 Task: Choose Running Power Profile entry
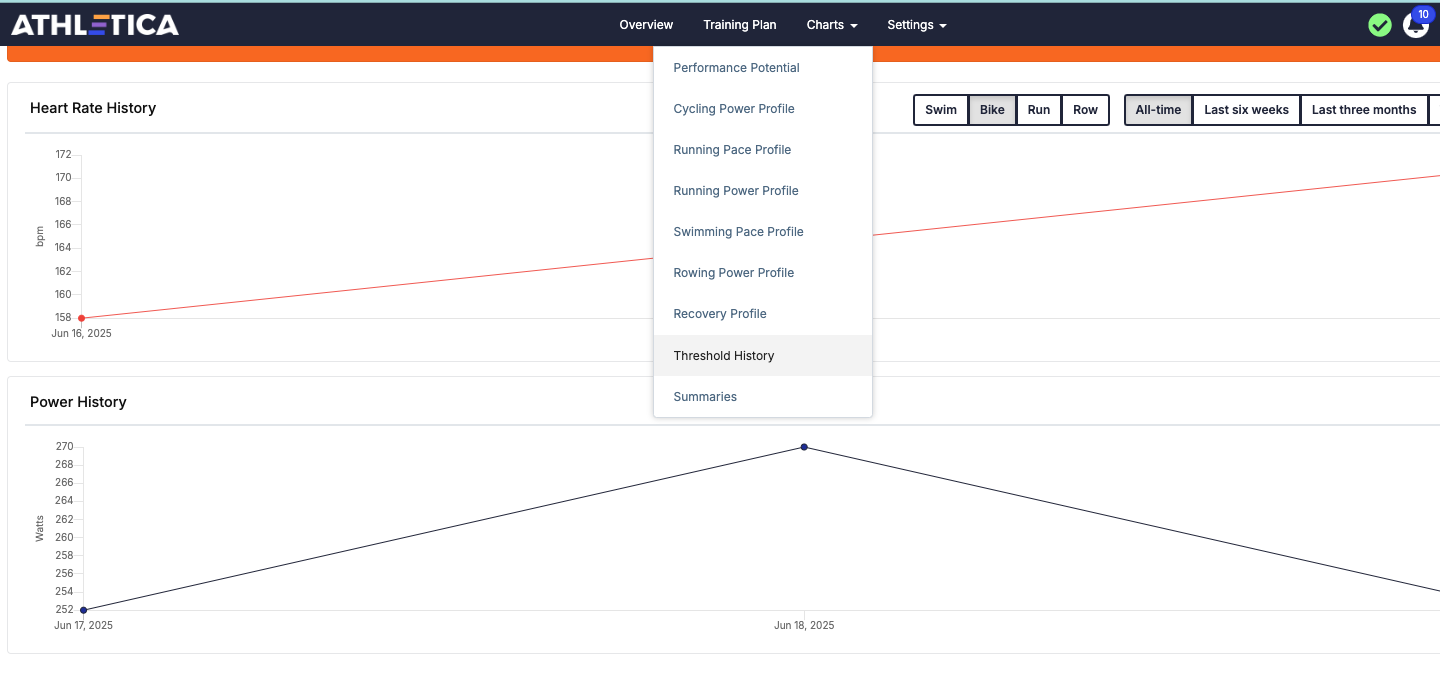point(763,191)
